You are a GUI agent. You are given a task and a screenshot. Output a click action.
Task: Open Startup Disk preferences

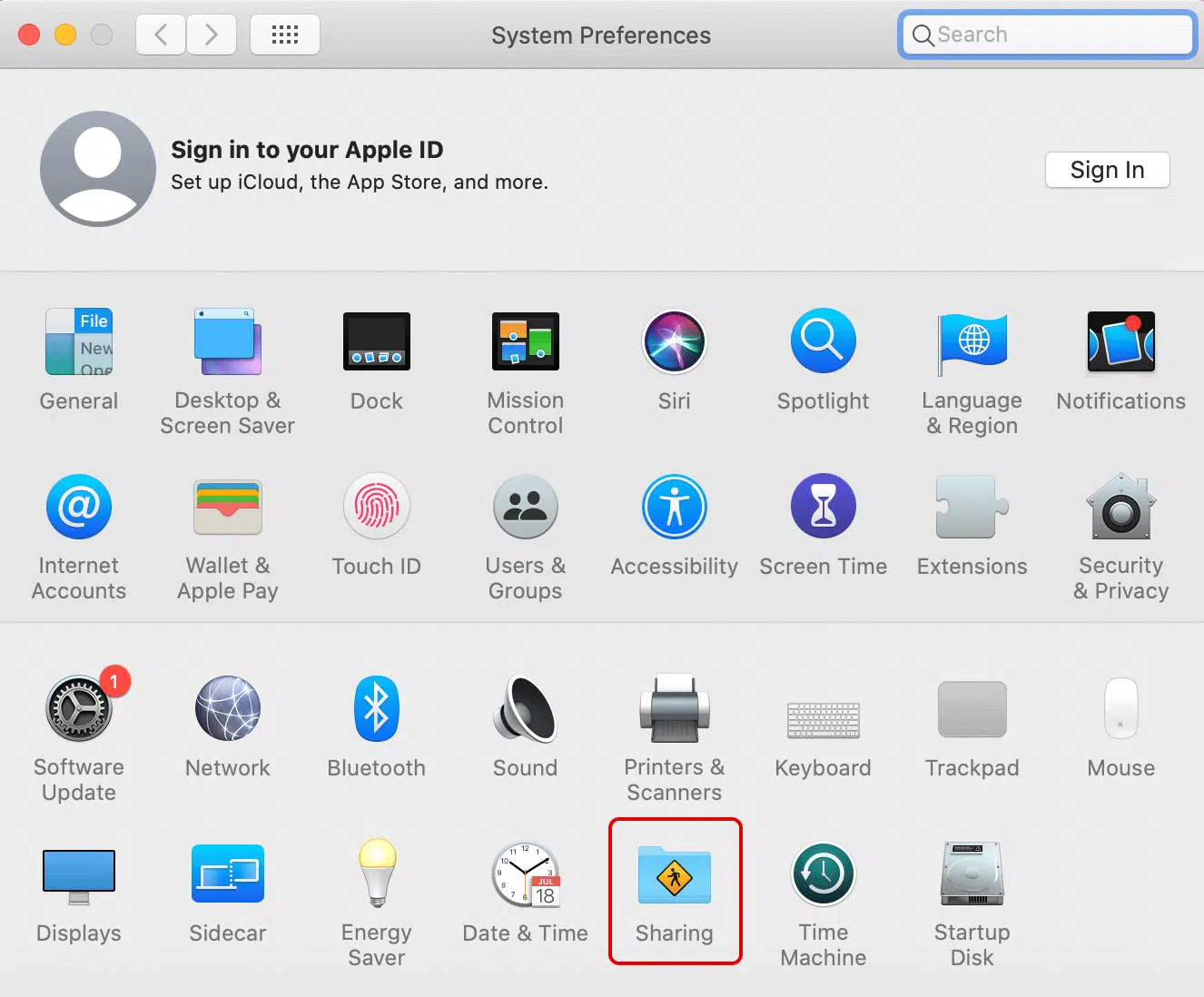pyautogui.click(x=972, y=874)
